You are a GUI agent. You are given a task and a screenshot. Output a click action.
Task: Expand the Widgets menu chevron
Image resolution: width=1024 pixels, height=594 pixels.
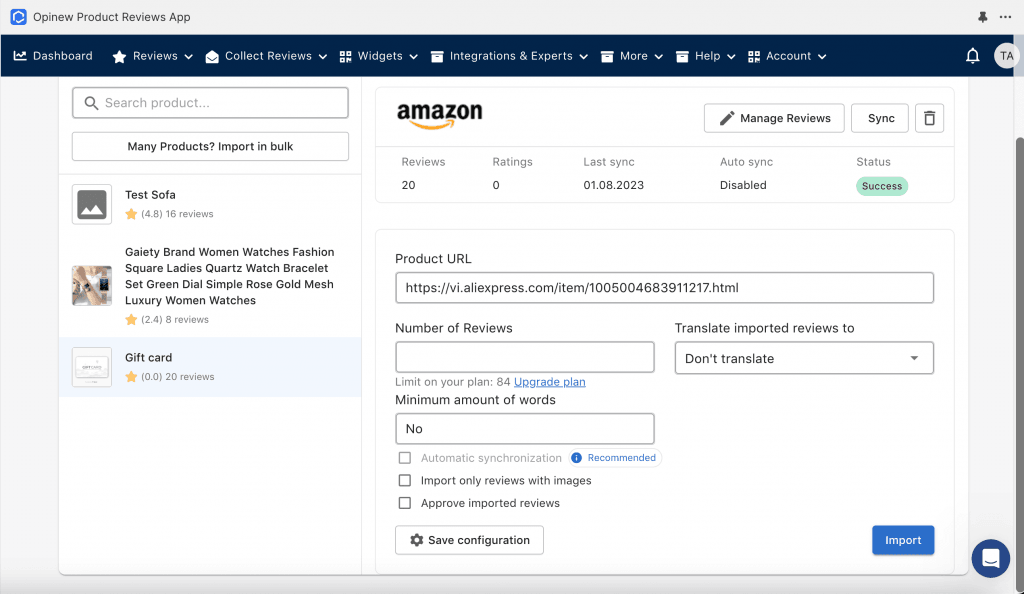[413, 57]
